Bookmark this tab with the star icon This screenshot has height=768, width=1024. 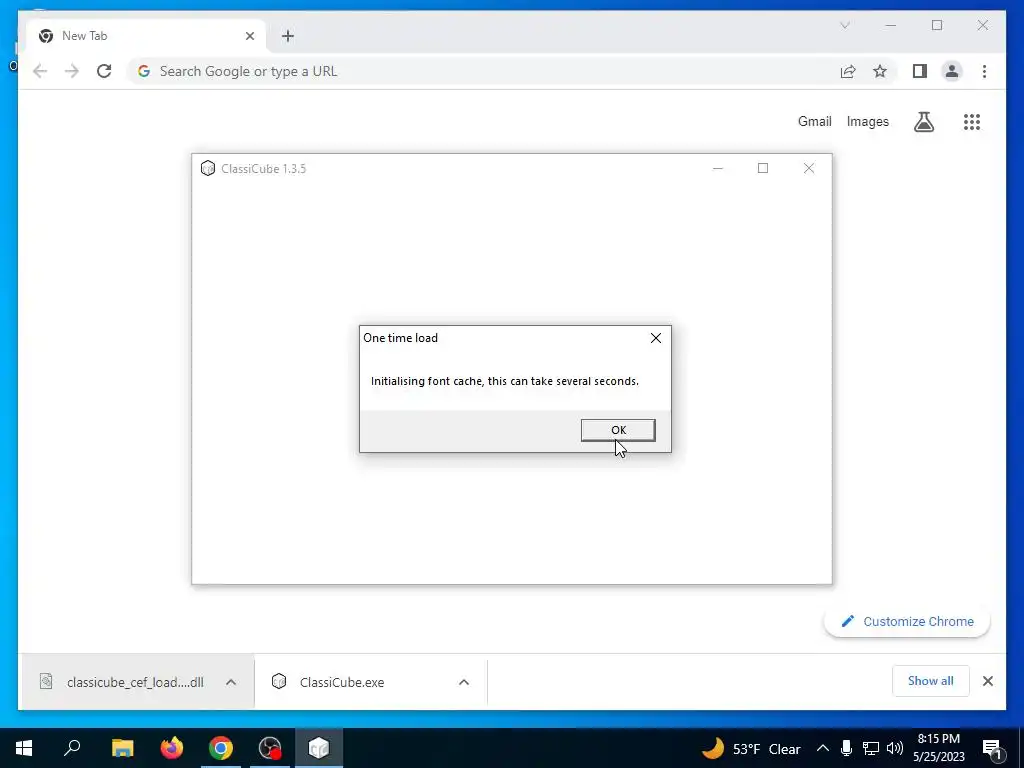(x=880, y=71)
